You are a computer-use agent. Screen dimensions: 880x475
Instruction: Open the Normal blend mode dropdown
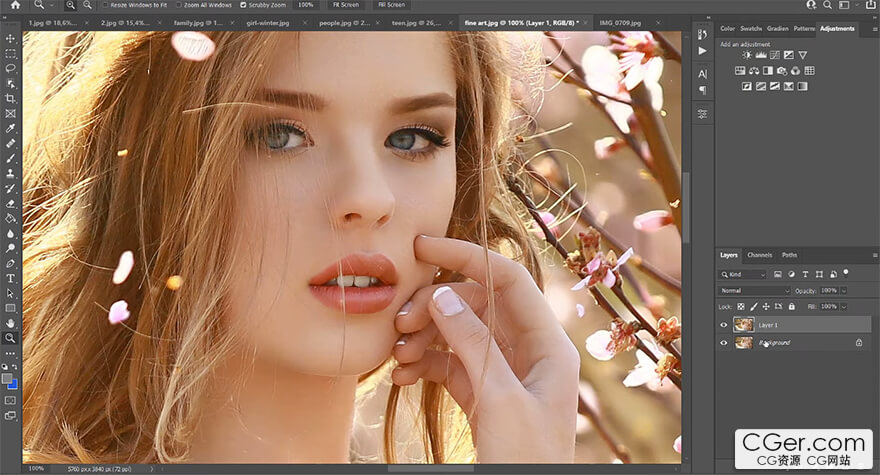coord(755,291)
